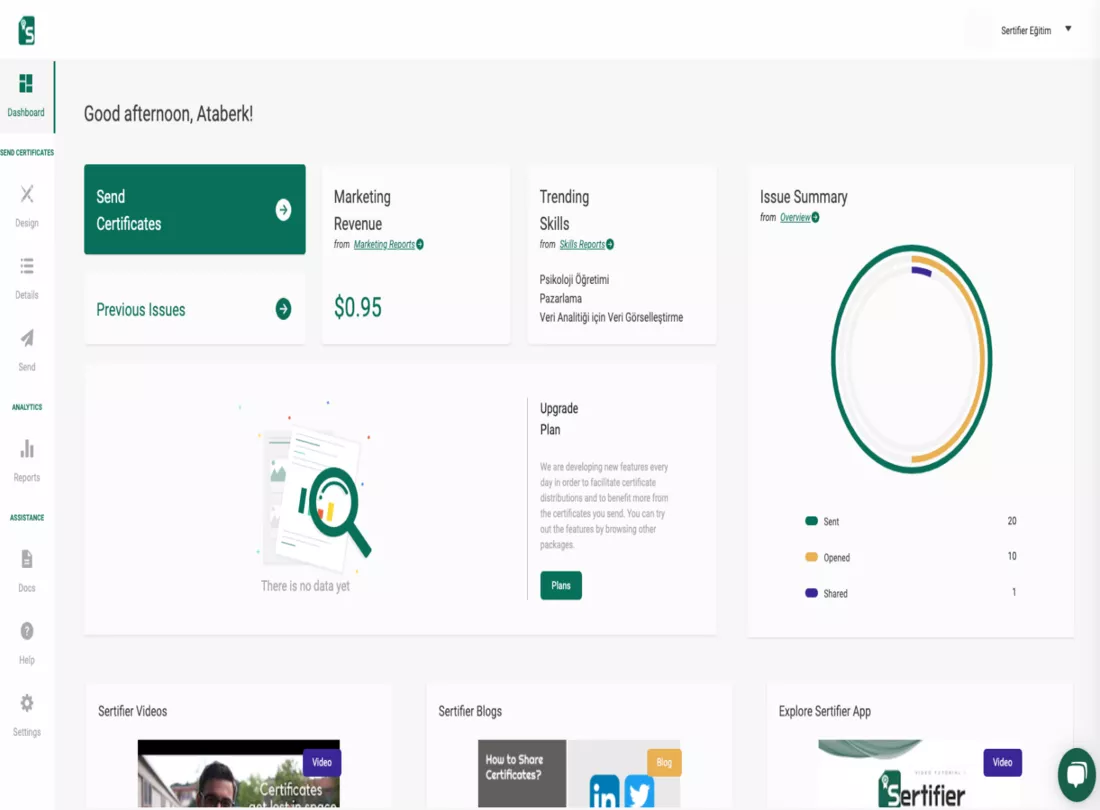This screenshot has width=1100, height=810.
Task: Open the Send paper-plane icon
Action: 27,338
